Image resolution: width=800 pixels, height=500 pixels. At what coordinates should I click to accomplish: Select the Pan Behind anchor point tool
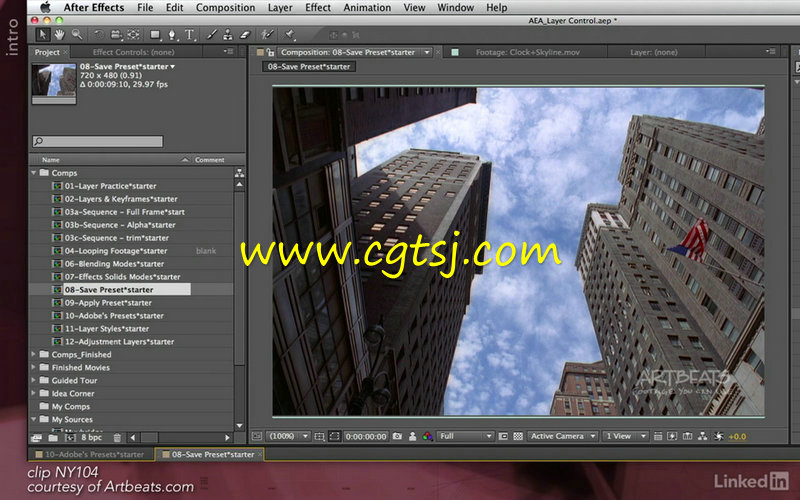[x=134, y=35]
